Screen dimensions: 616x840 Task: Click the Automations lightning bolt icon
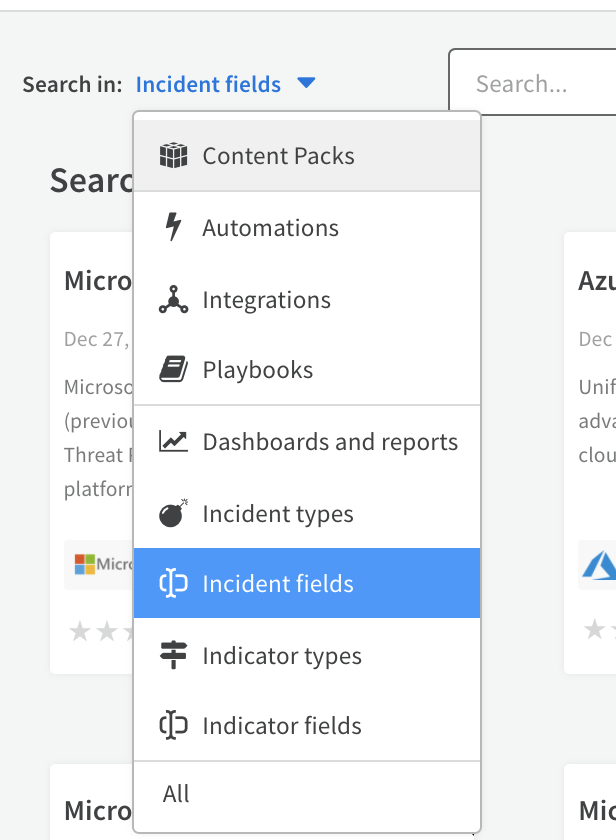point(173,228)
